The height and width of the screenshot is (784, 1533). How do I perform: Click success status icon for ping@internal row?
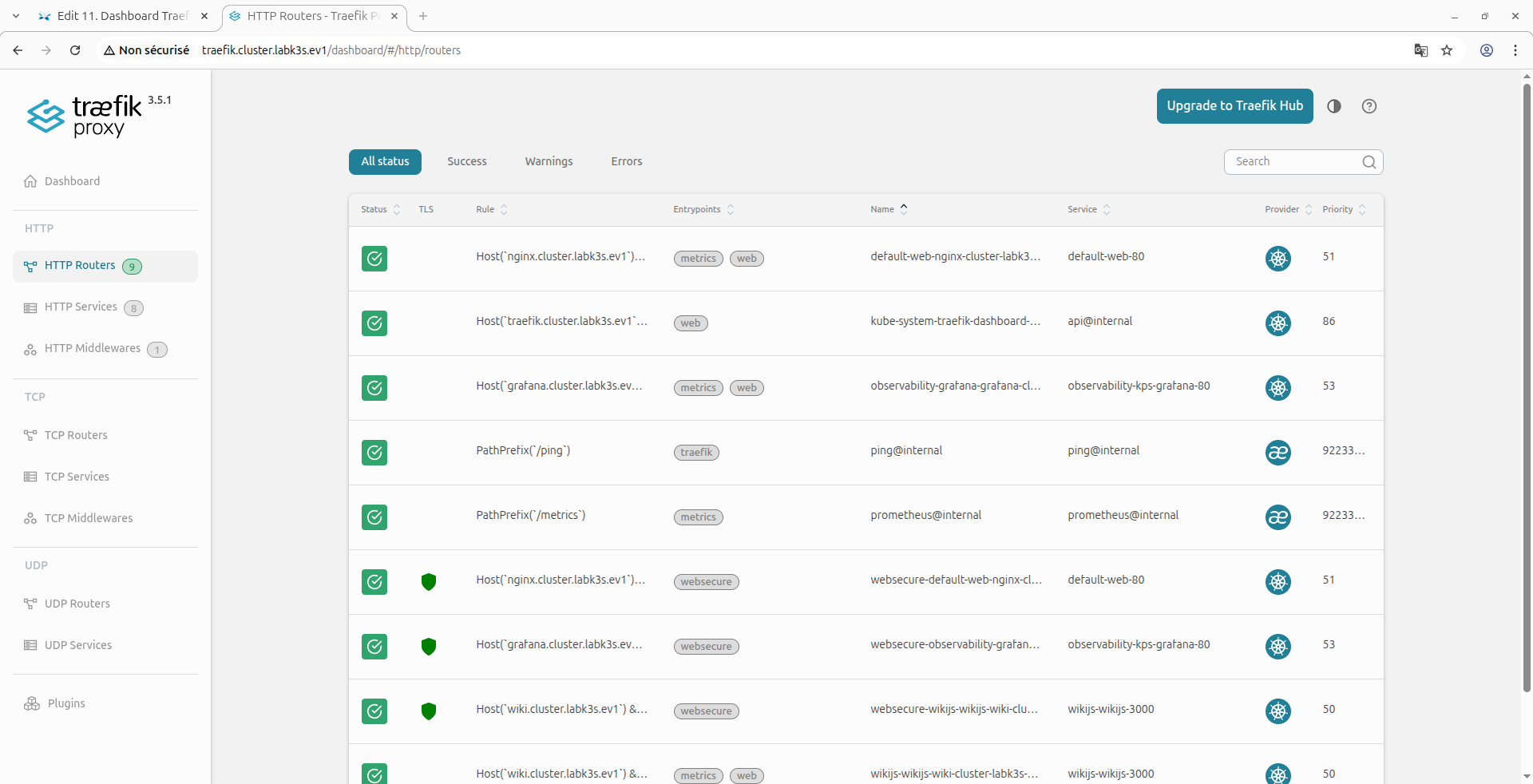(x=374, y=453)
